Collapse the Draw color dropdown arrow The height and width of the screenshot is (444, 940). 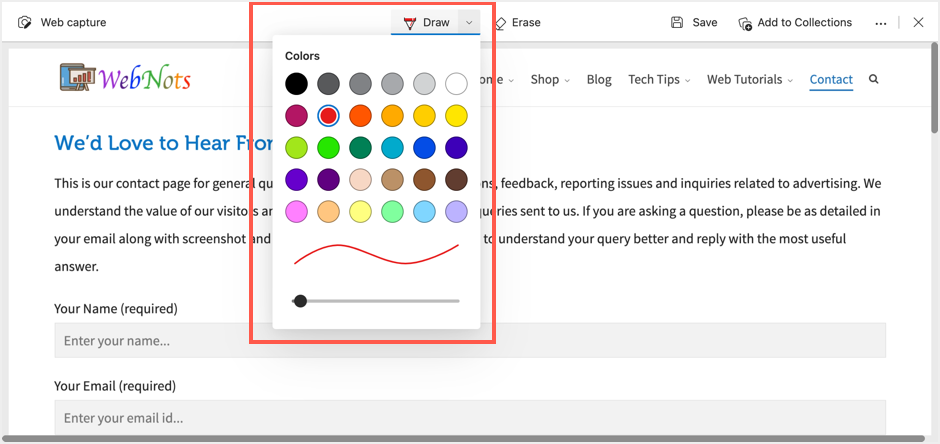point(468,22)
